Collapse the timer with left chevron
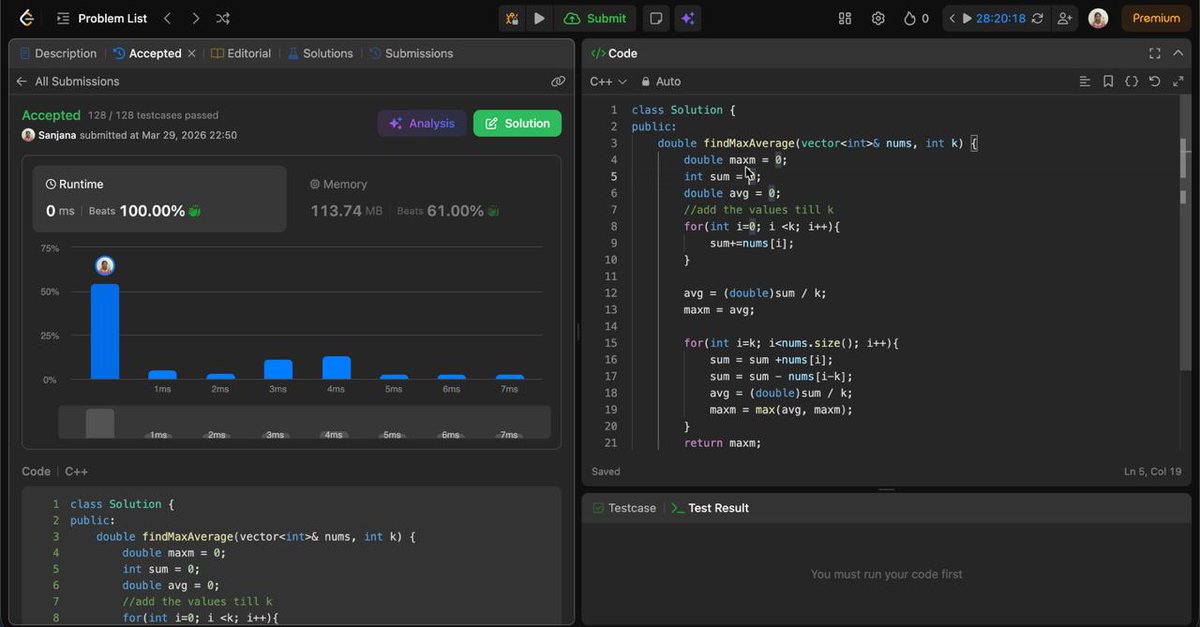1200x627 pixels. coord(952,18)
